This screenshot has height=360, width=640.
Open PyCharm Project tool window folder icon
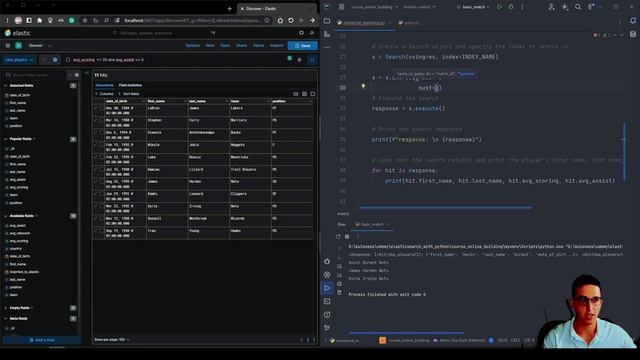pyautogui.click(x=327, y=21)
